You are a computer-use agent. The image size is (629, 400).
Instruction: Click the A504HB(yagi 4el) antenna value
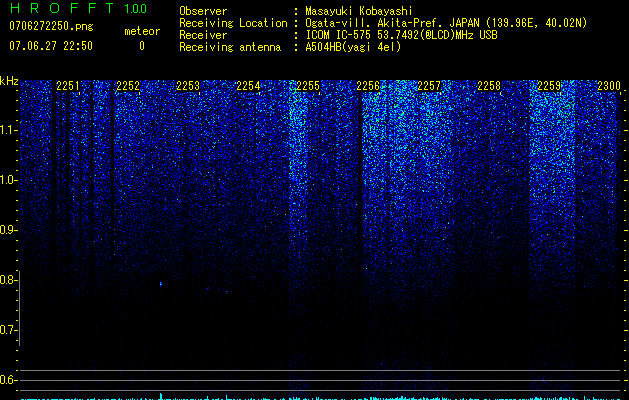point(353,47)
